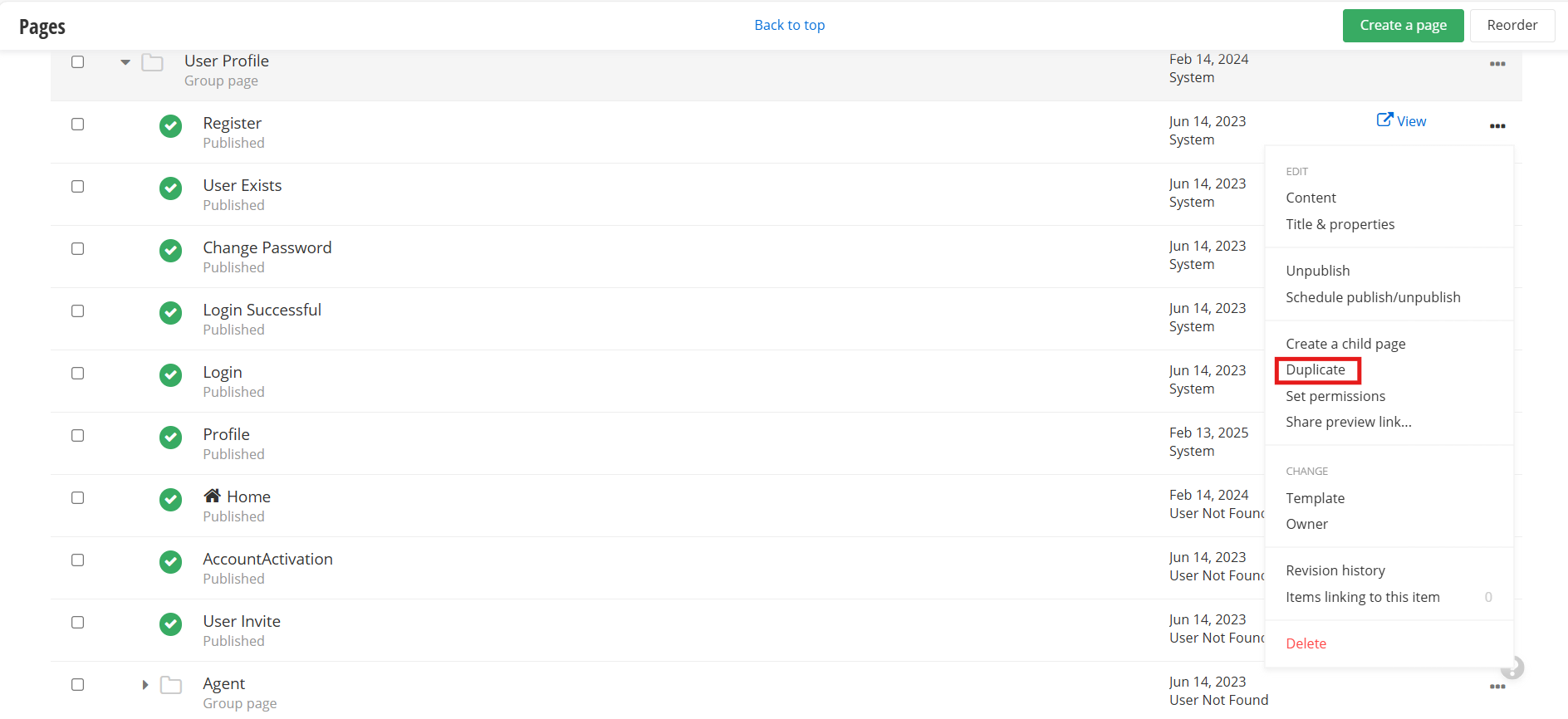Screen dimensions: 1568x719
Task: Choose Unpublish from the actions menu
Action: point(1318,271)
